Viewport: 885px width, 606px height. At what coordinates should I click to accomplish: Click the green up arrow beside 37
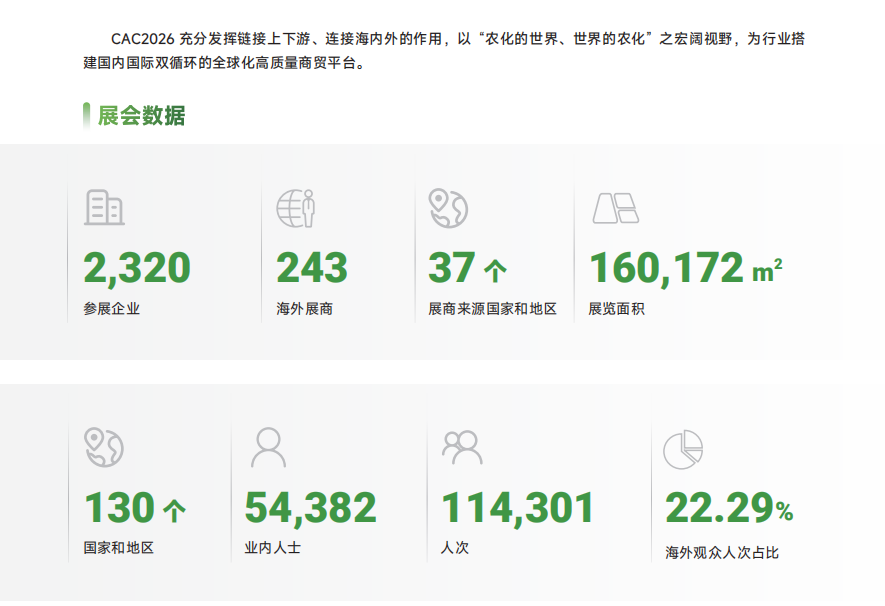point(495,270)
